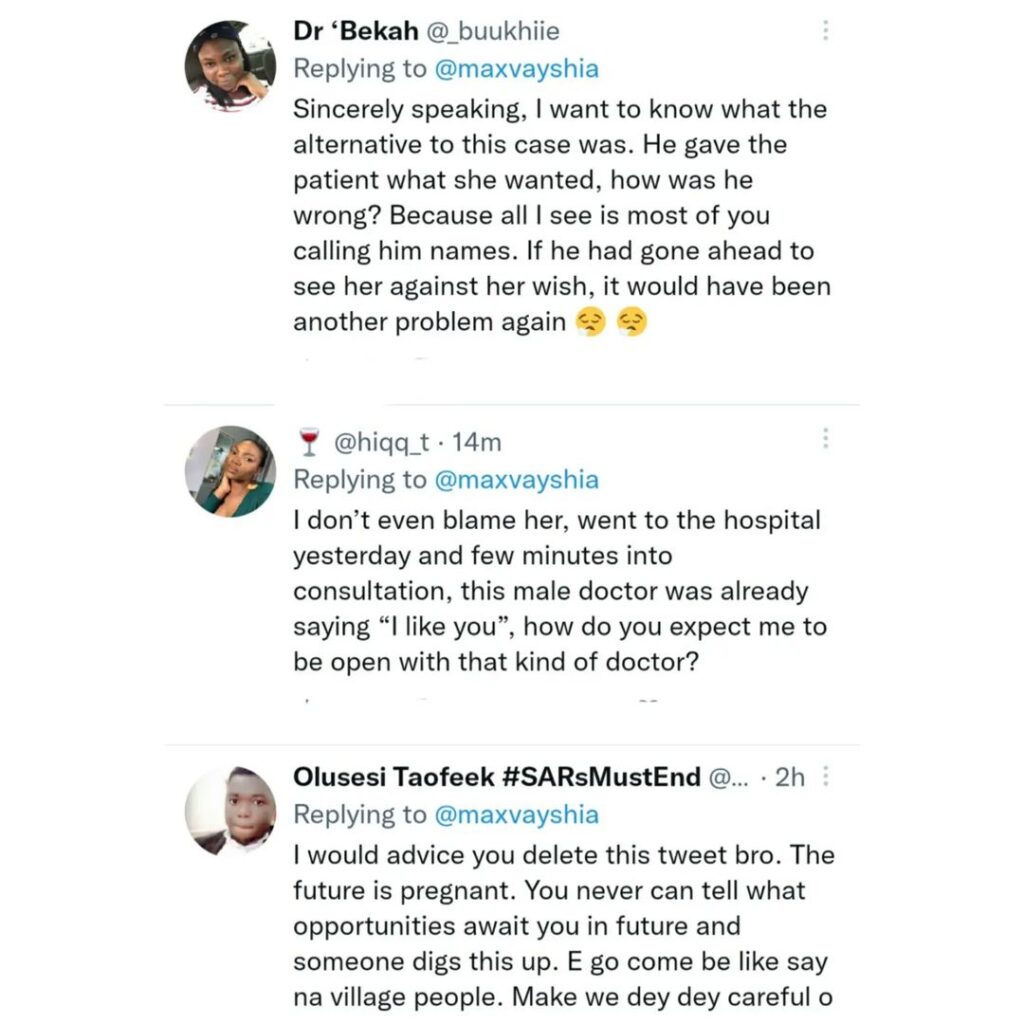Image resolution: width=1024 pixels, height=1024 pixels.
Task: Open more options on Olusesi Taofeek's tweet
Action: [825, 777]
